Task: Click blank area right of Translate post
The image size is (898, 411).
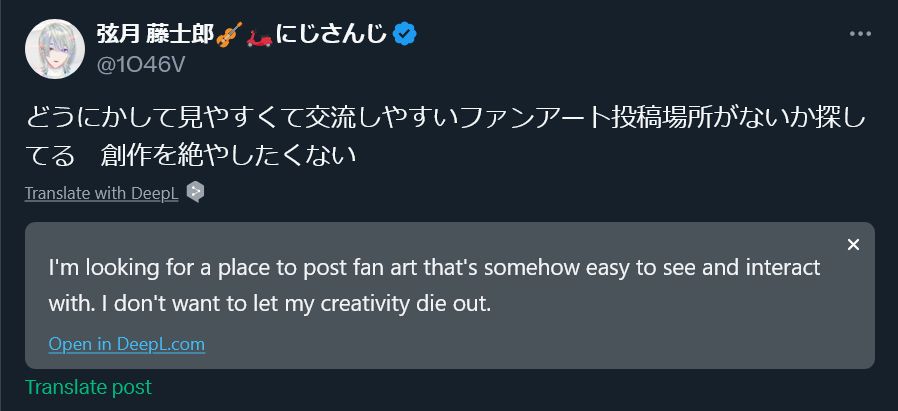Action: (500, 388)
